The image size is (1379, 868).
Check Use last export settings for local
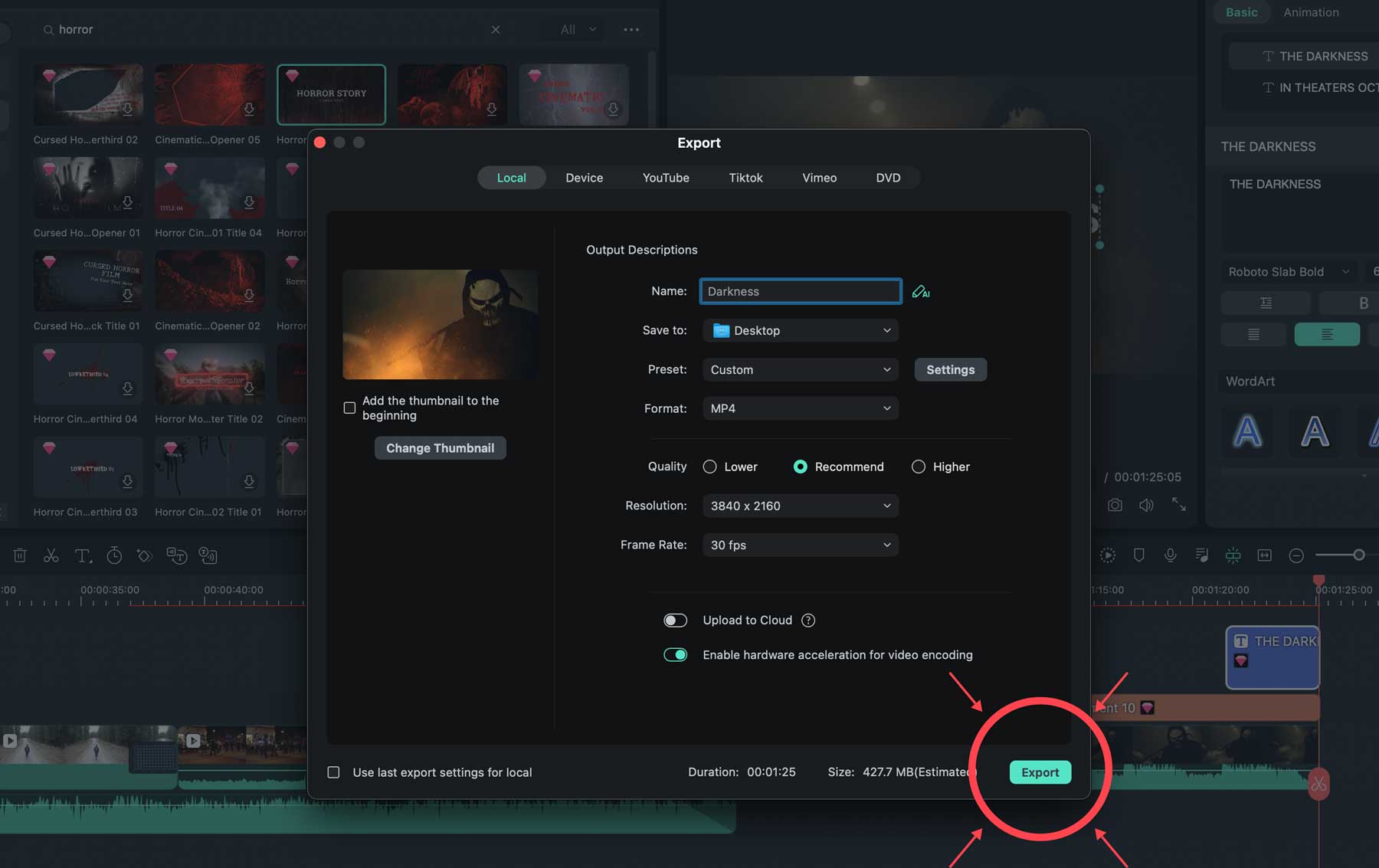point(333,772)
